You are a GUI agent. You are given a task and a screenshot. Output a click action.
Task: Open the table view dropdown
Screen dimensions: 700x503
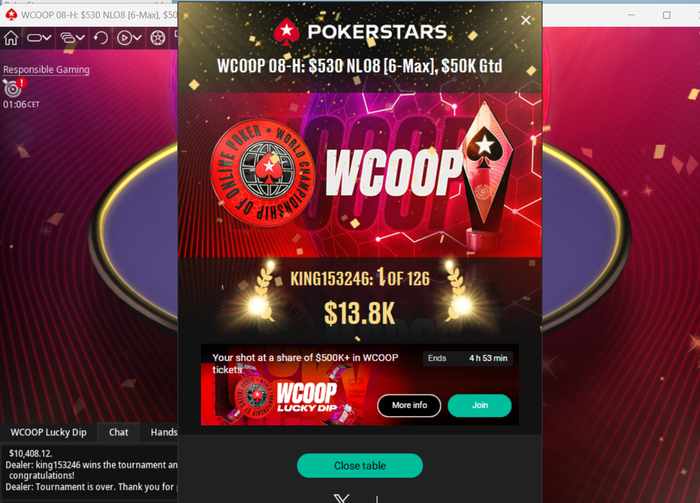39,38
